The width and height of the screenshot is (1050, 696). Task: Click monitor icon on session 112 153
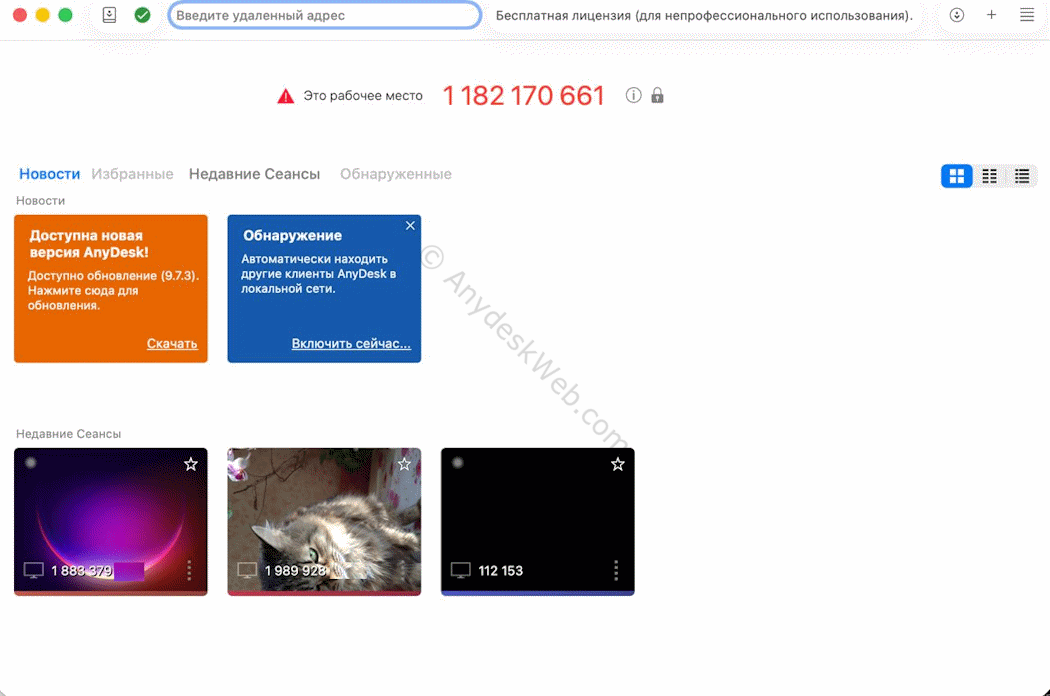[461, 571]
